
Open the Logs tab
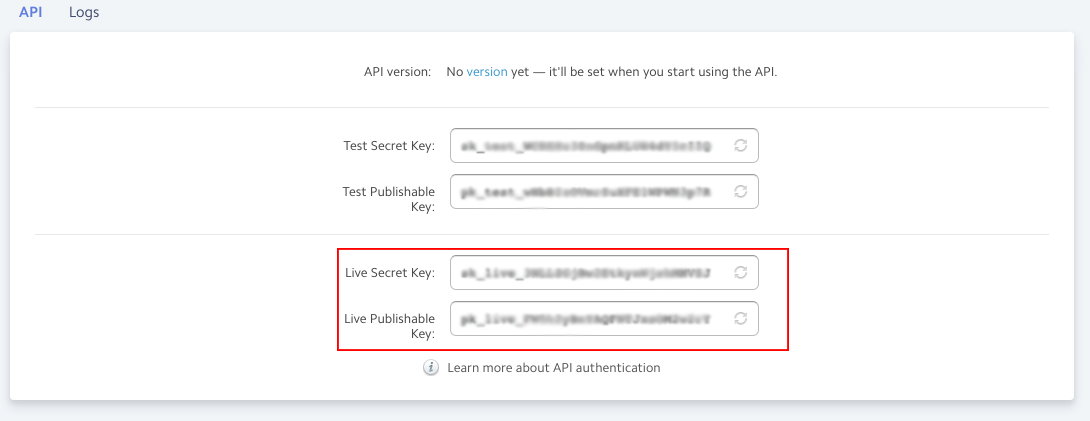click(x=84, y=13)
